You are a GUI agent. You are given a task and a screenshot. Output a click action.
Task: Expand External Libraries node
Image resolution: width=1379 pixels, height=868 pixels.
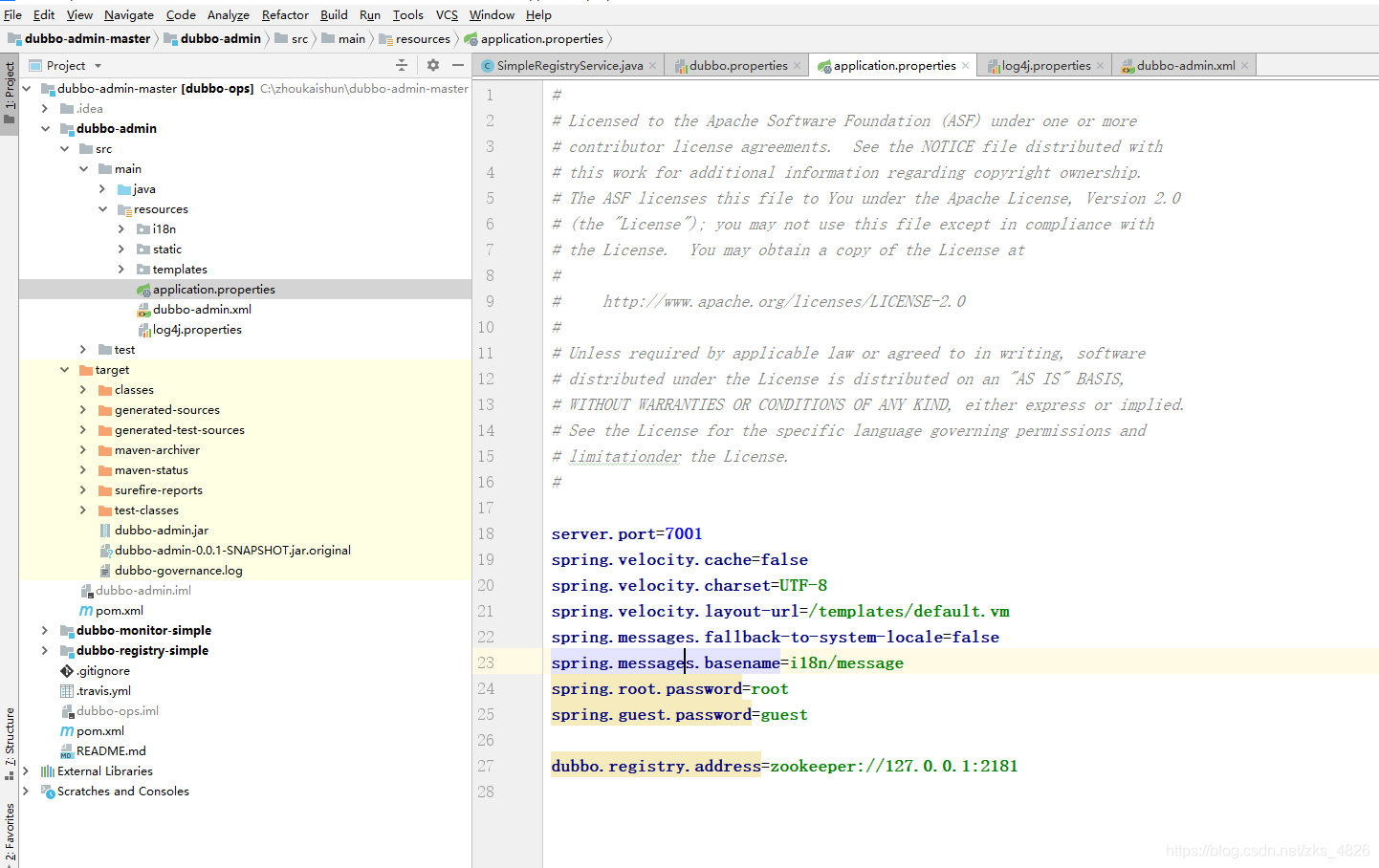click(26, 770)
